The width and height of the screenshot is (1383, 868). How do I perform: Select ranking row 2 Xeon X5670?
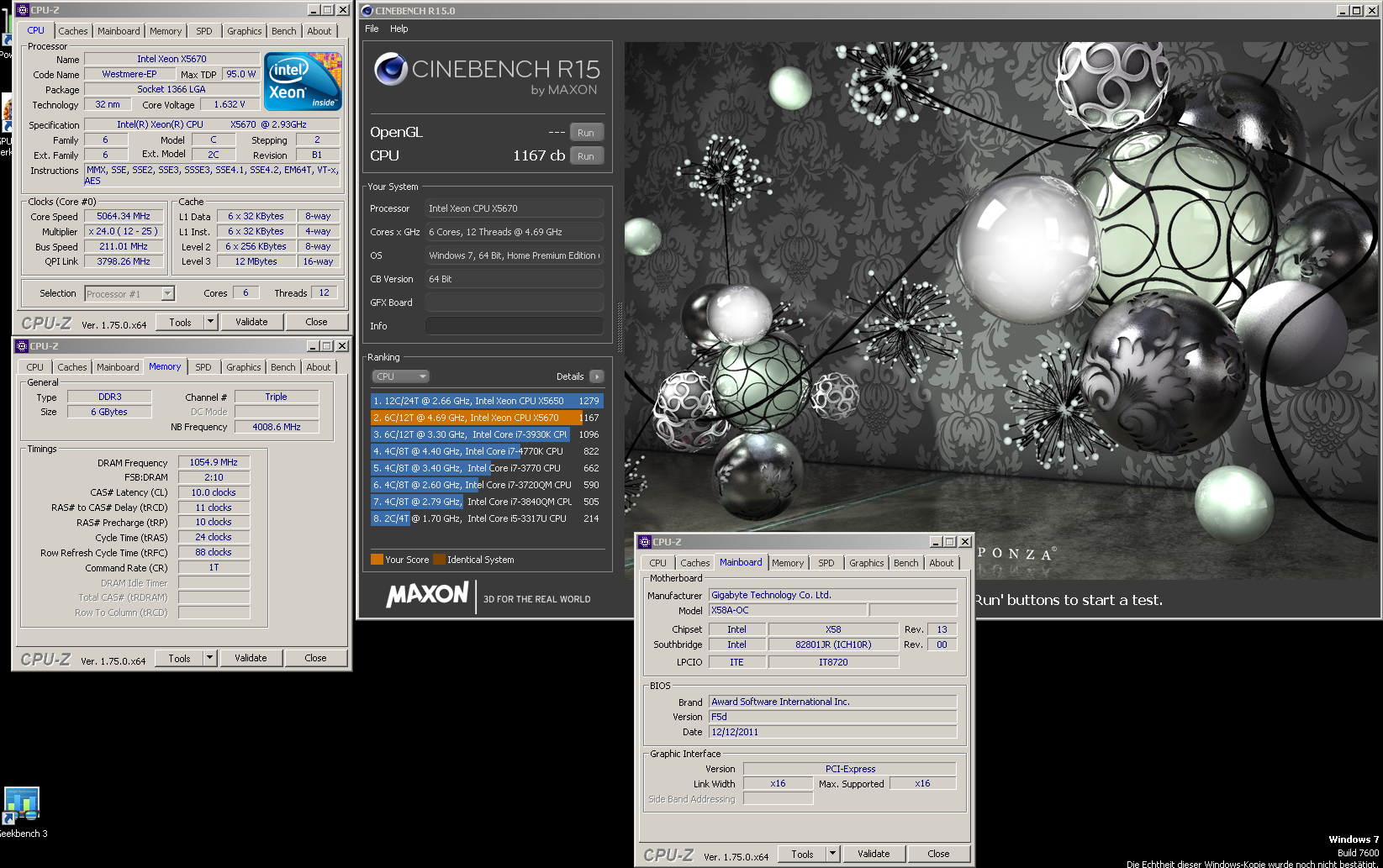(x=487, y=418)
